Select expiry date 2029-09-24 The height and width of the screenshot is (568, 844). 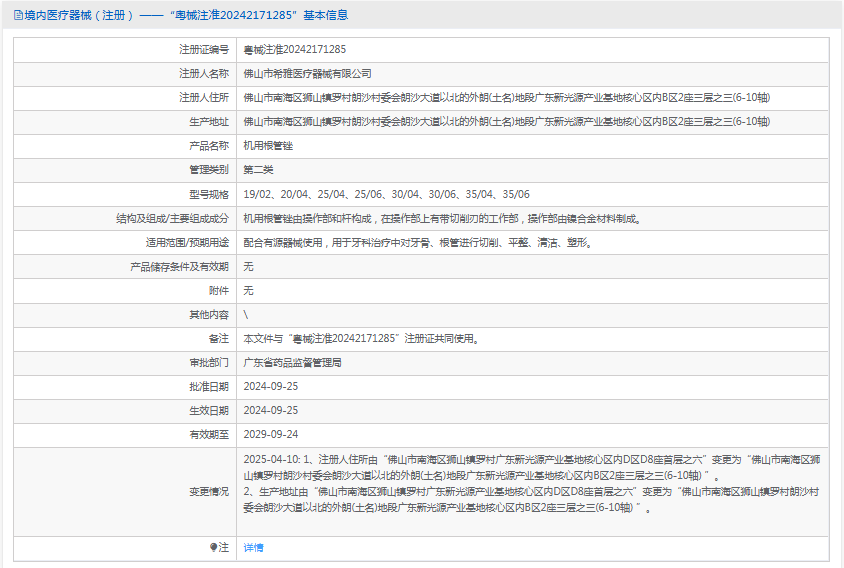(271, 434)
